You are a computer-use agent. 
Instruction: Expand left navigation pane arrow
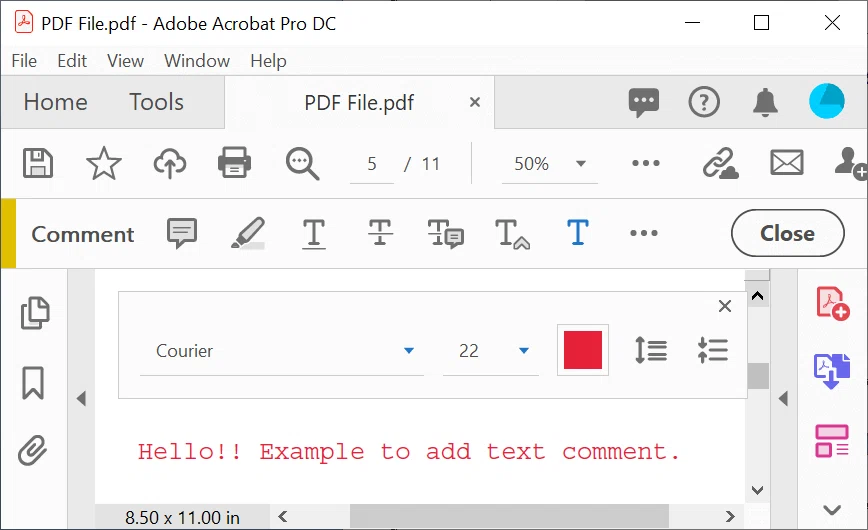[x=81, y=398]
